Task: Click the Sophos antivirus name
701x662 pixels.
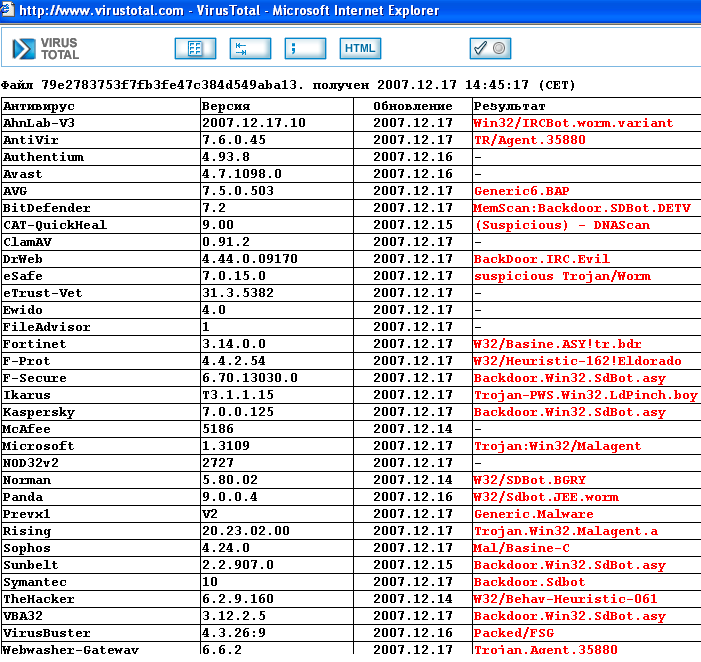Action: [27, 548]
